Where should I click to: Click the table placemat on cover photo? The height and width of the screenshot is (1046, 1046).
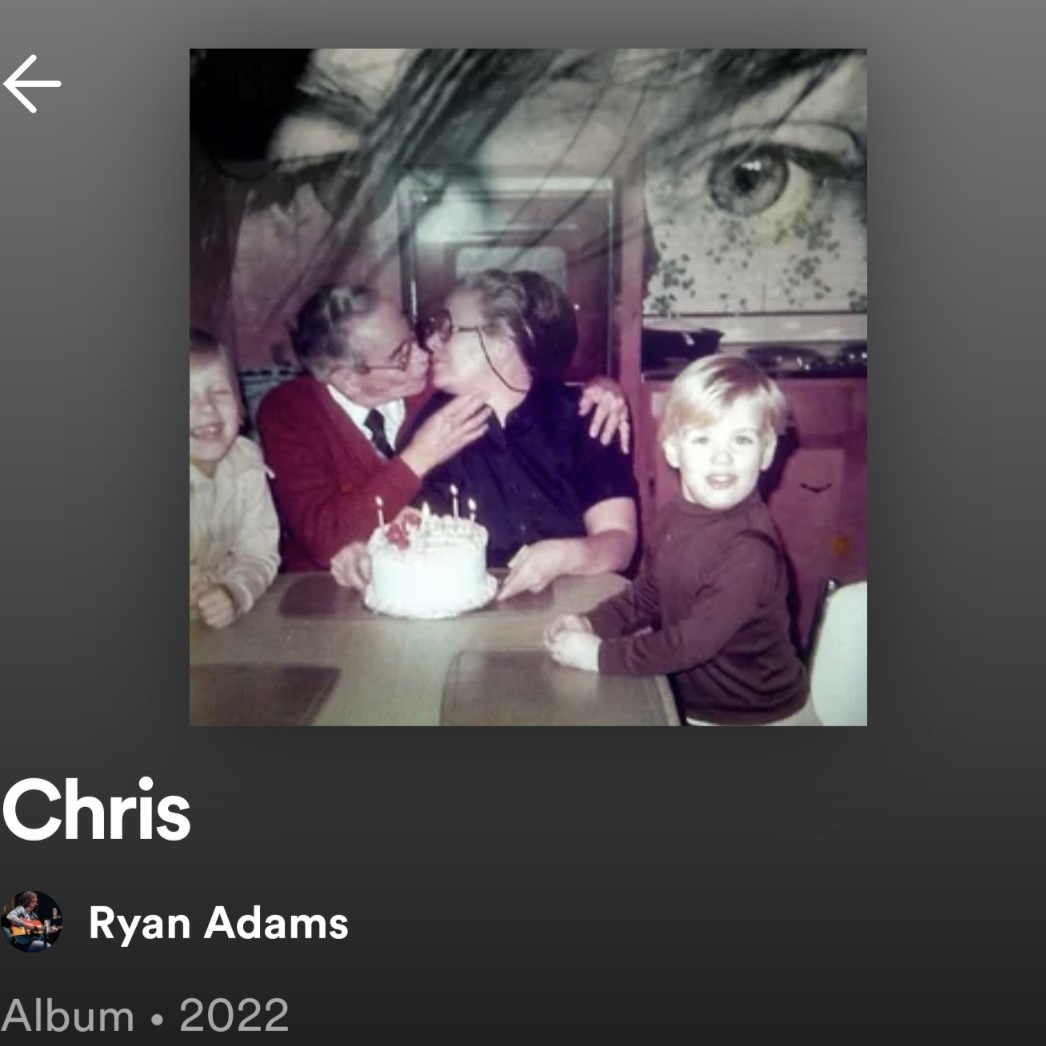554,687
